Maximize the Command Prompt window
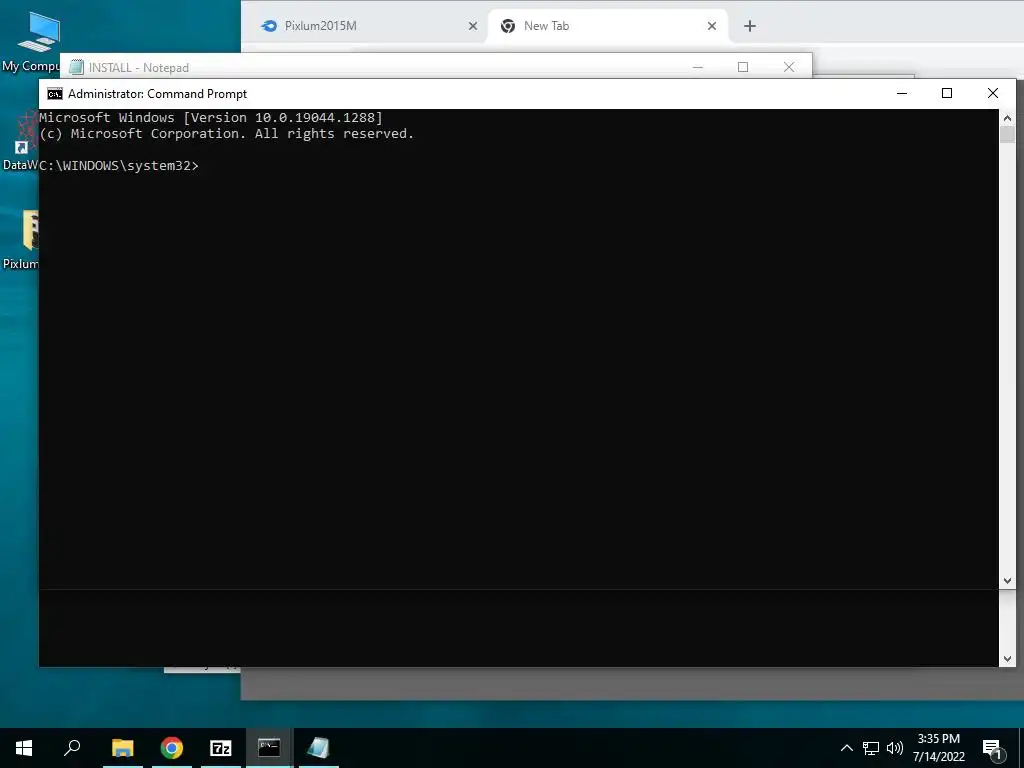This screenshot has width=1024, height=768. click(x=947, y=93)
